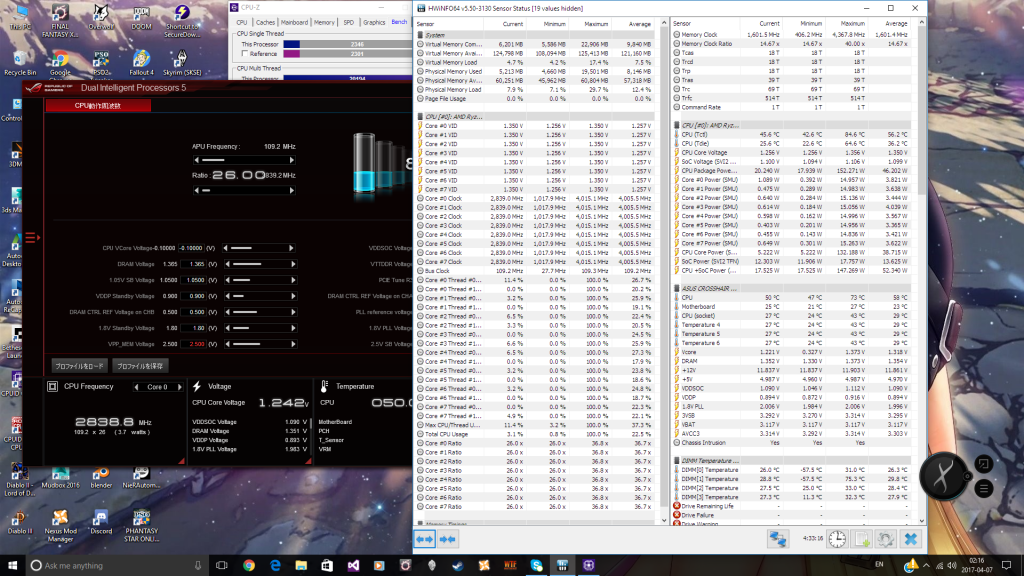The width and height of the screenshot is (1024, 576).
Task: Switch to the Mainboard tab in CPU-Z
Action: [295, 22]
